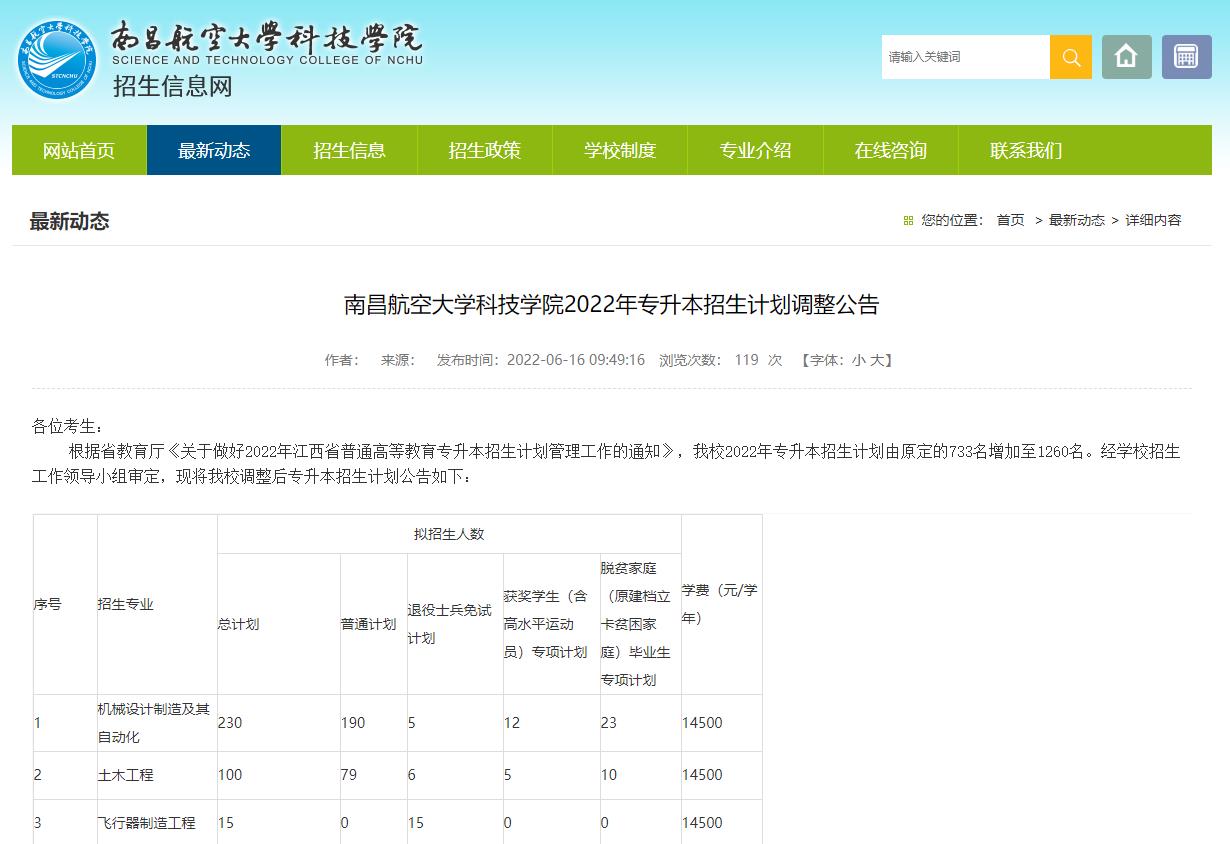Viewport: 1230px width, 844px height.
Task: Click the 脱贫家庭毕业生专项计划 column header
Action: (x=640, y=624)
